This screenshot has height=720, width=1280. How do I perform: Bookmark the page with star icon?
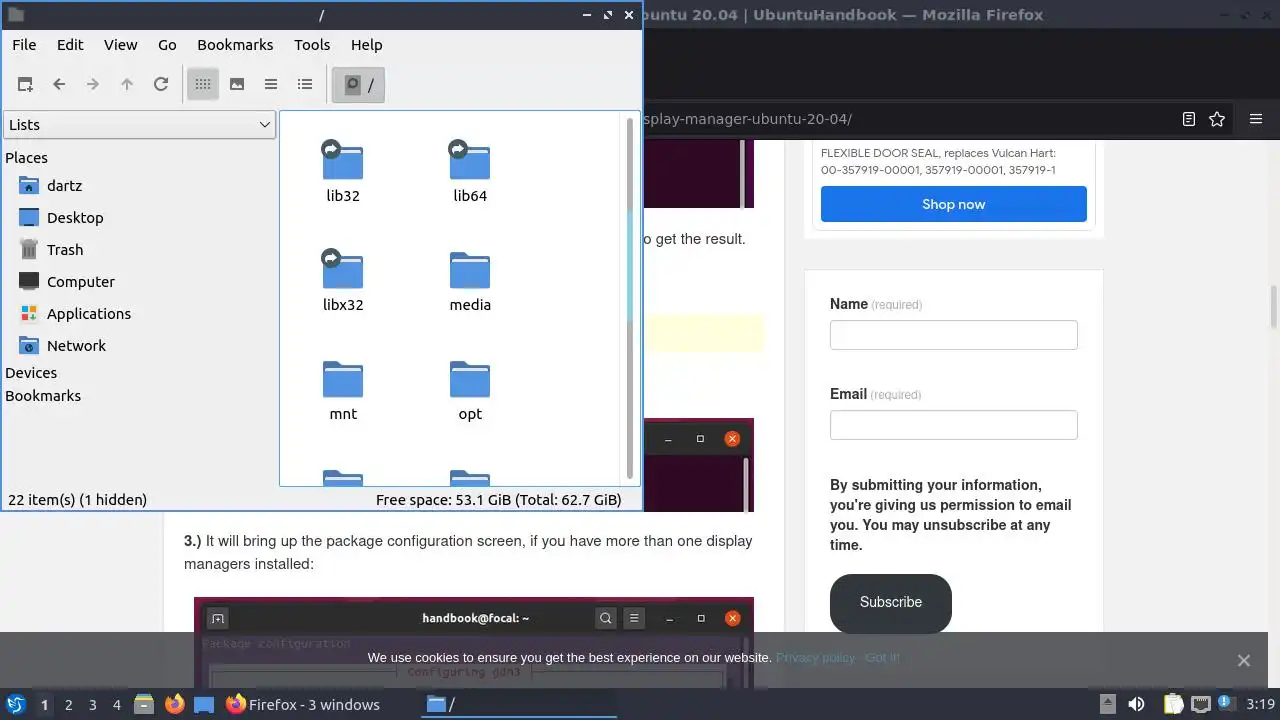coord(1217,119)
